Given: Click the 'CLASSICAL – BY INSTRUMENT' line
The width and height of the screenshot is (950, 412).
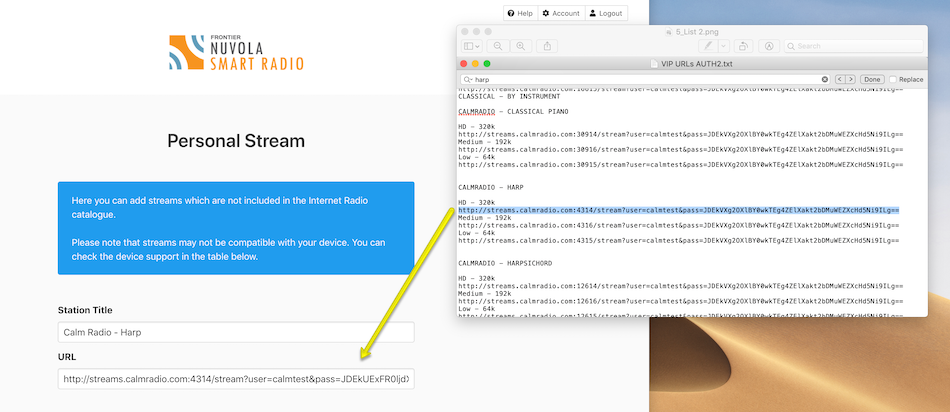Looking at the screenshot, I should 509,96.
